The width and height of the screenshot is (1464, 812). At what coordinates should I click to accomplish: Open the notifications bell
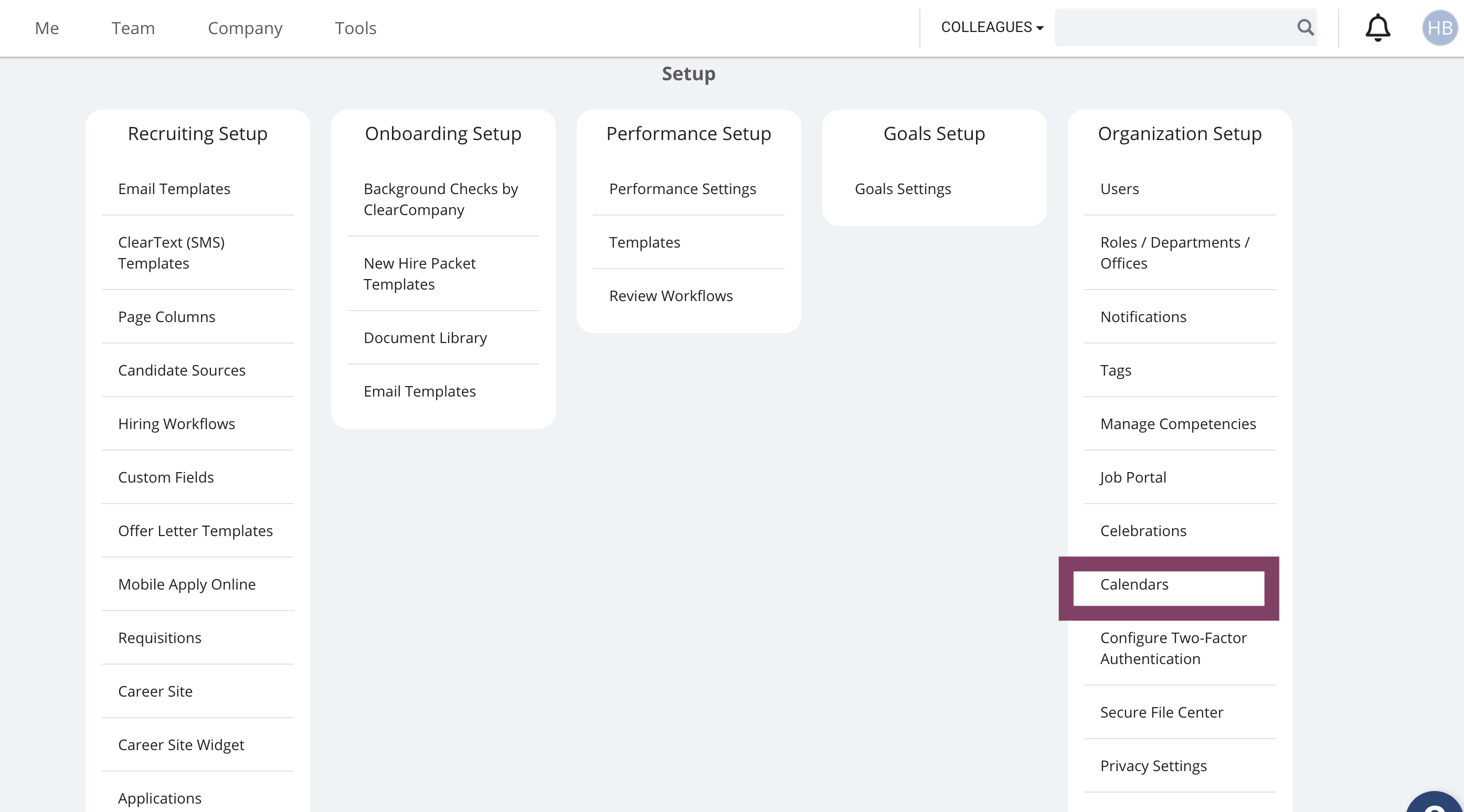(x=1377, y=28)
